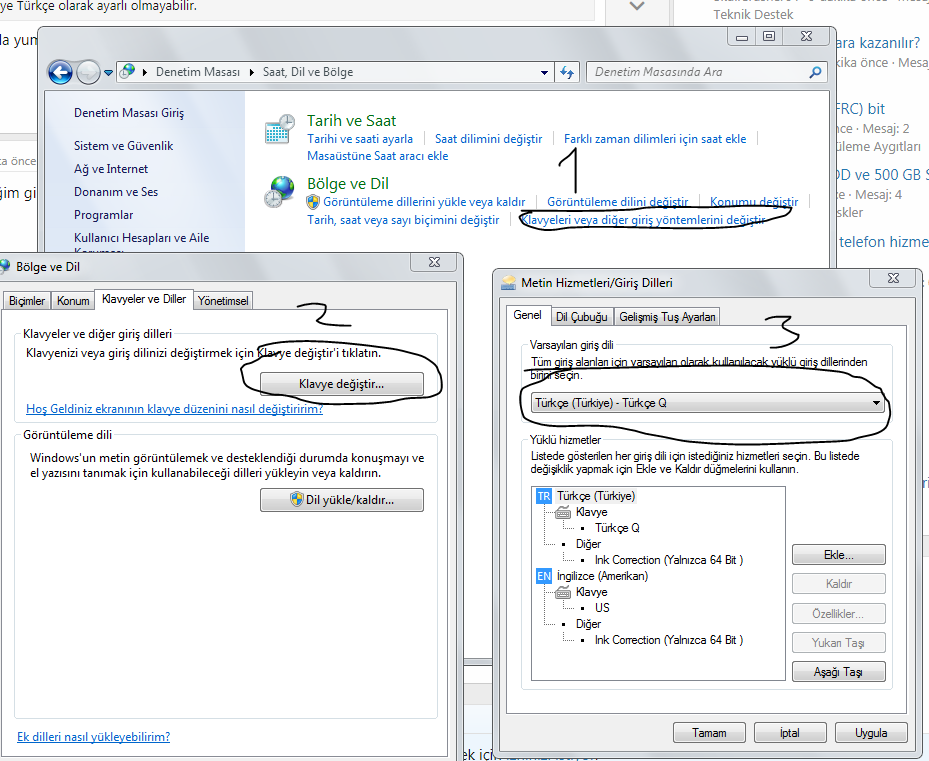Open Ağ ve Internet in sidebar
This screenshot has width=929, height=761.
(x=111, y=169)
